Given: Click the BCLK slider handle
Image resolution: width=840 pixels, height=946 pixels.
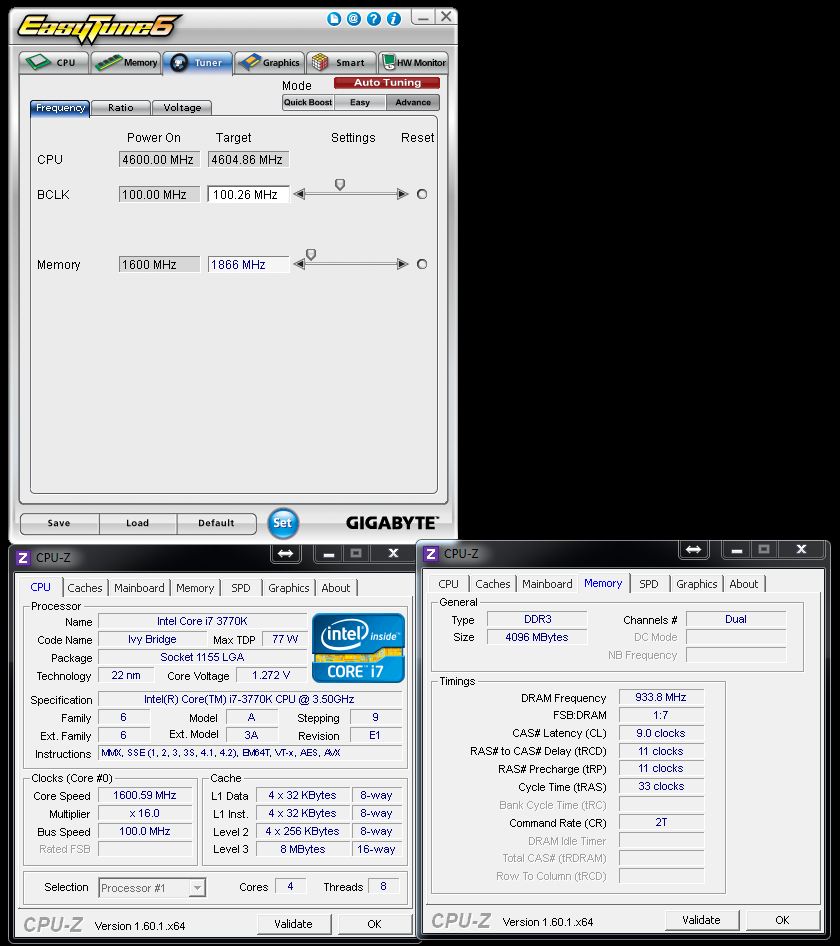Looking at the screenshot, I should coord(340,184).
